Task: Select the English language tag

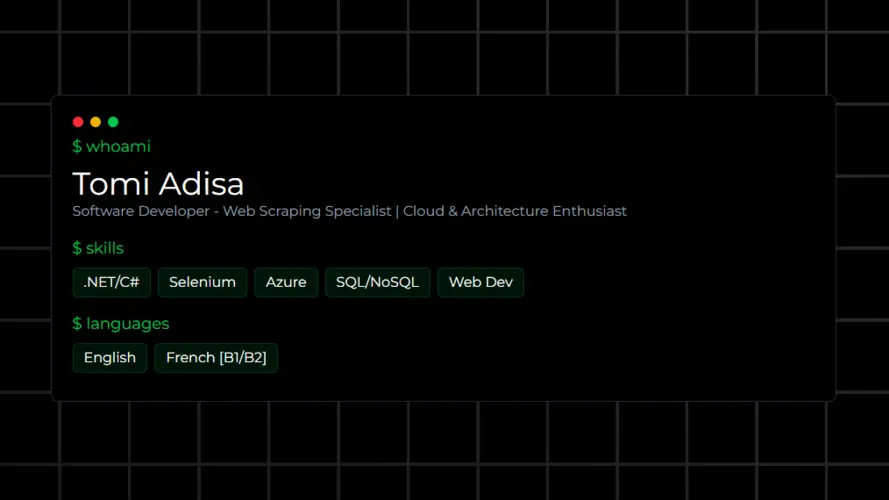Action: coord(110,358)
